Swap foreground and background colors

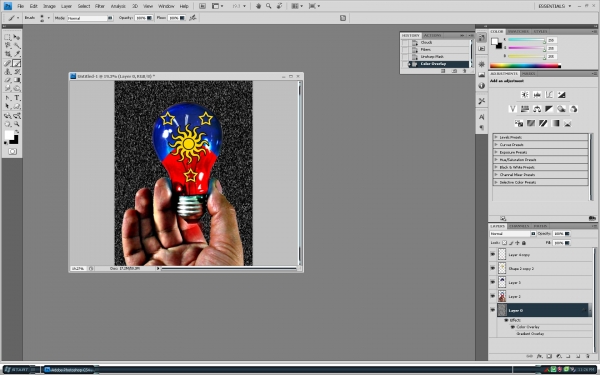(17, 132)
